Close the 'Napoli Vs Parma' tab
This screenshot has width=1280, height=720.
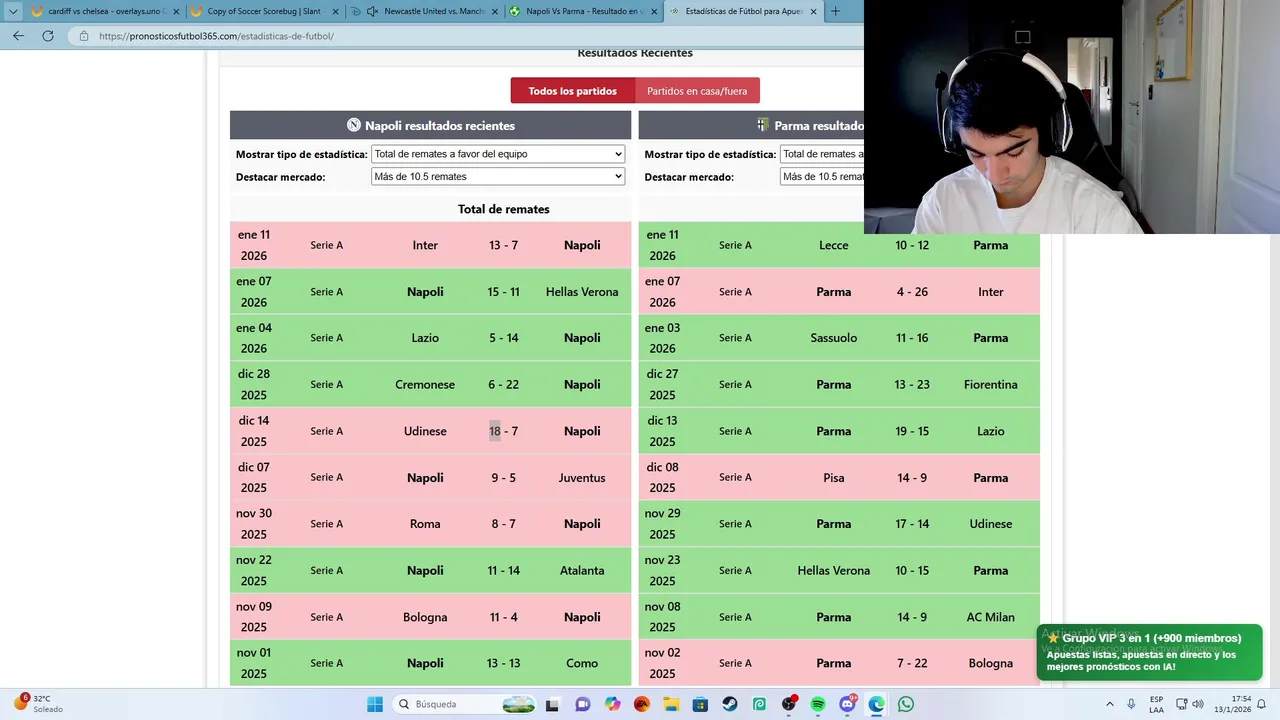click(652, 11)
